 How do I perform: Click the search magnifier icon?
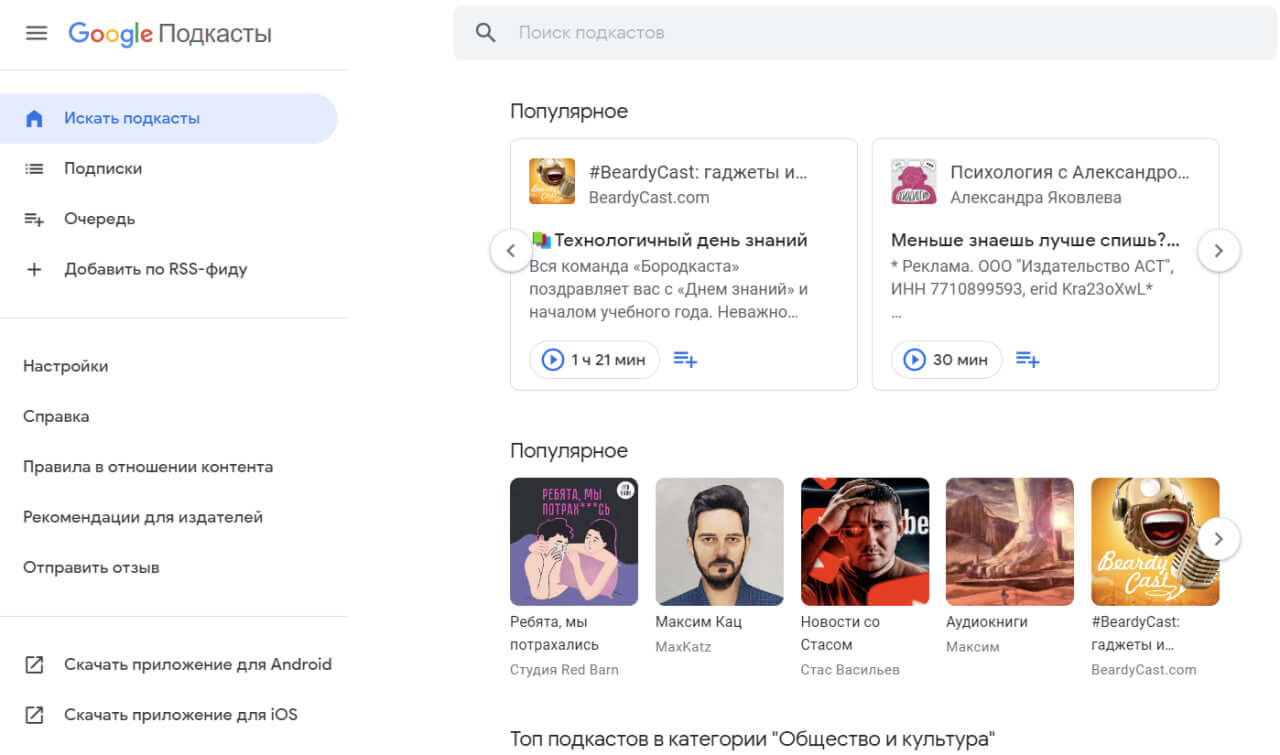pos(486,32)
